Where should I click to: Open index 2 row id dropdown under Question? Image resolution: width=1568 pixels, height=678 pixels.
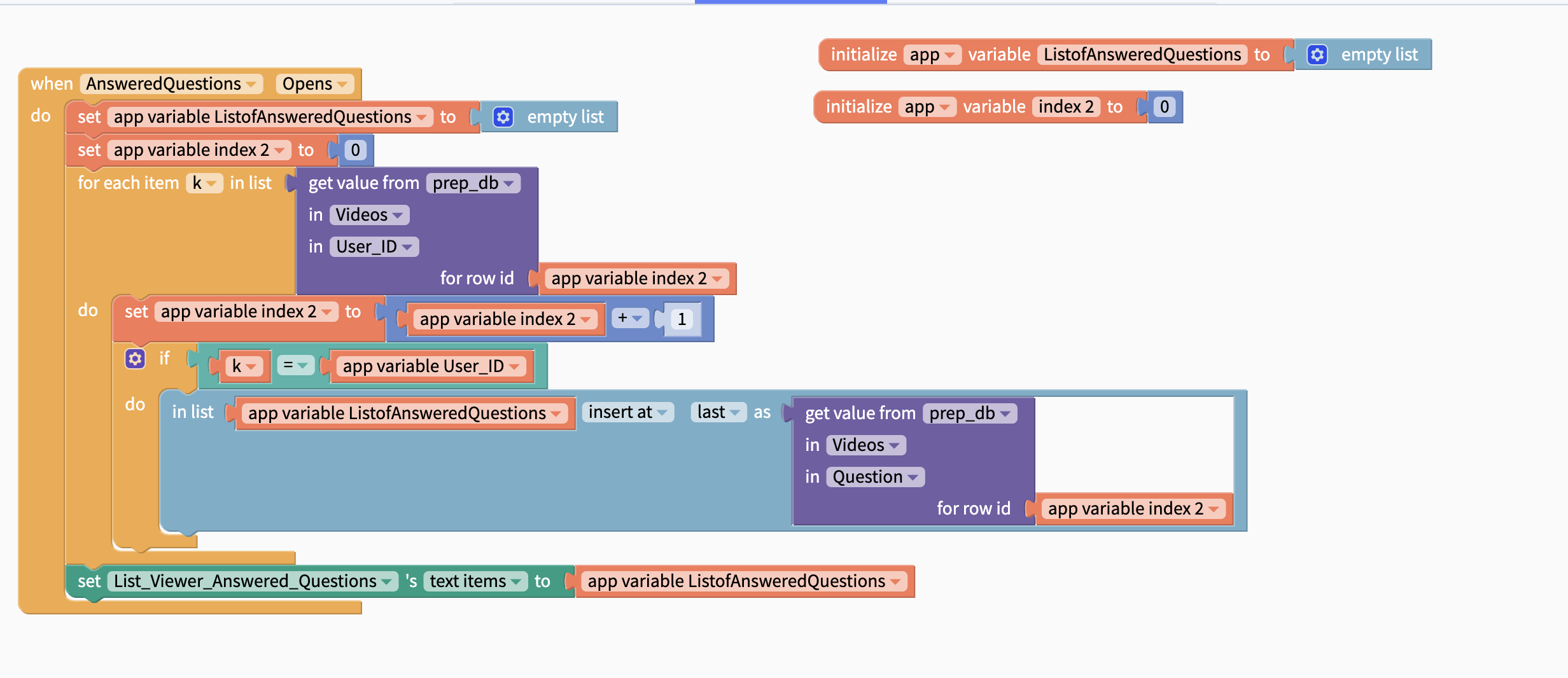tap(1133, 509)
